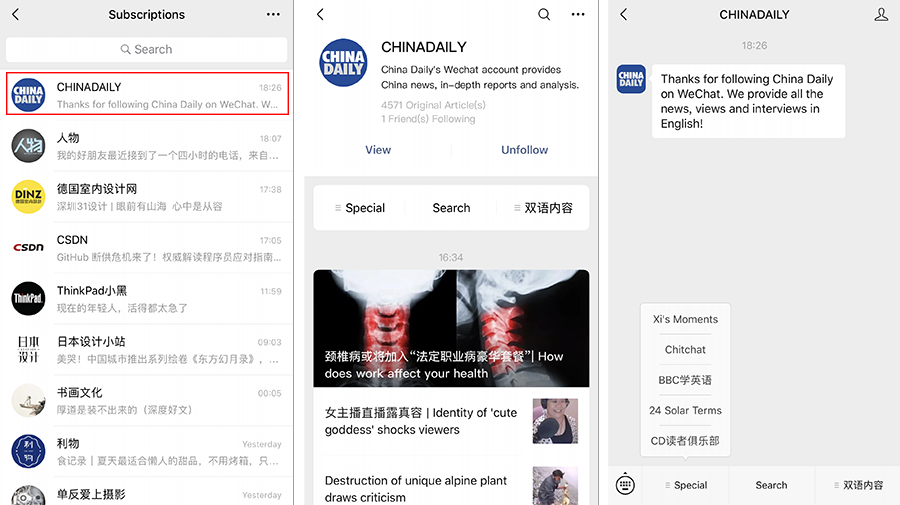The image size is (900, 505).
Task: Select Xi's Moments from popup menu
Action: click(685, 319)
